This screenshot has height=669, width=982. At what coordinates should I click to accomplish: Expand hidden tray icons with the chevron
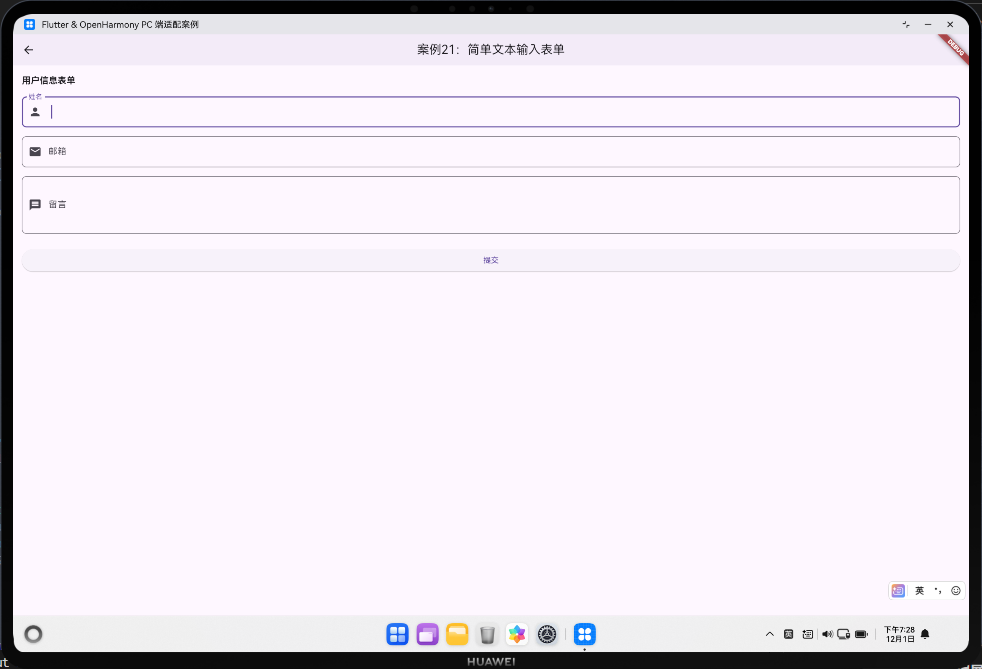770,634
